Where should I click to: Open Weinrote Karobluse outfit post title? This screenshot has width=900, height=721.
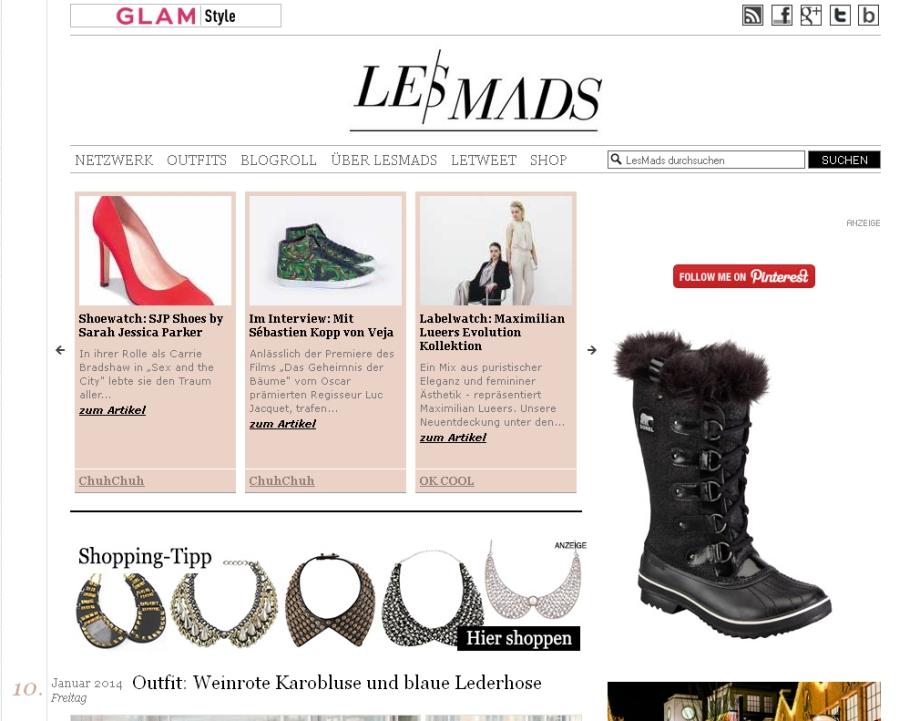point(337,683)
